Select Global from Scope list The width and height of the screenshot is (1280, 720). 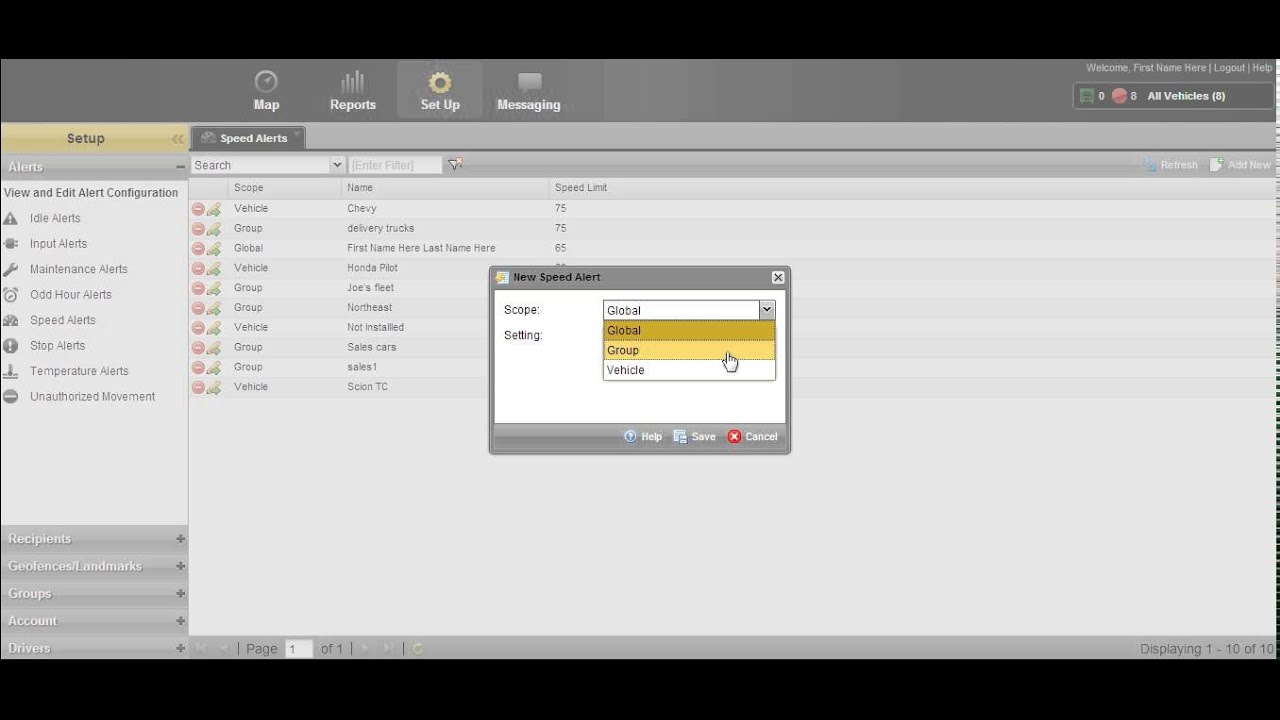689,330
